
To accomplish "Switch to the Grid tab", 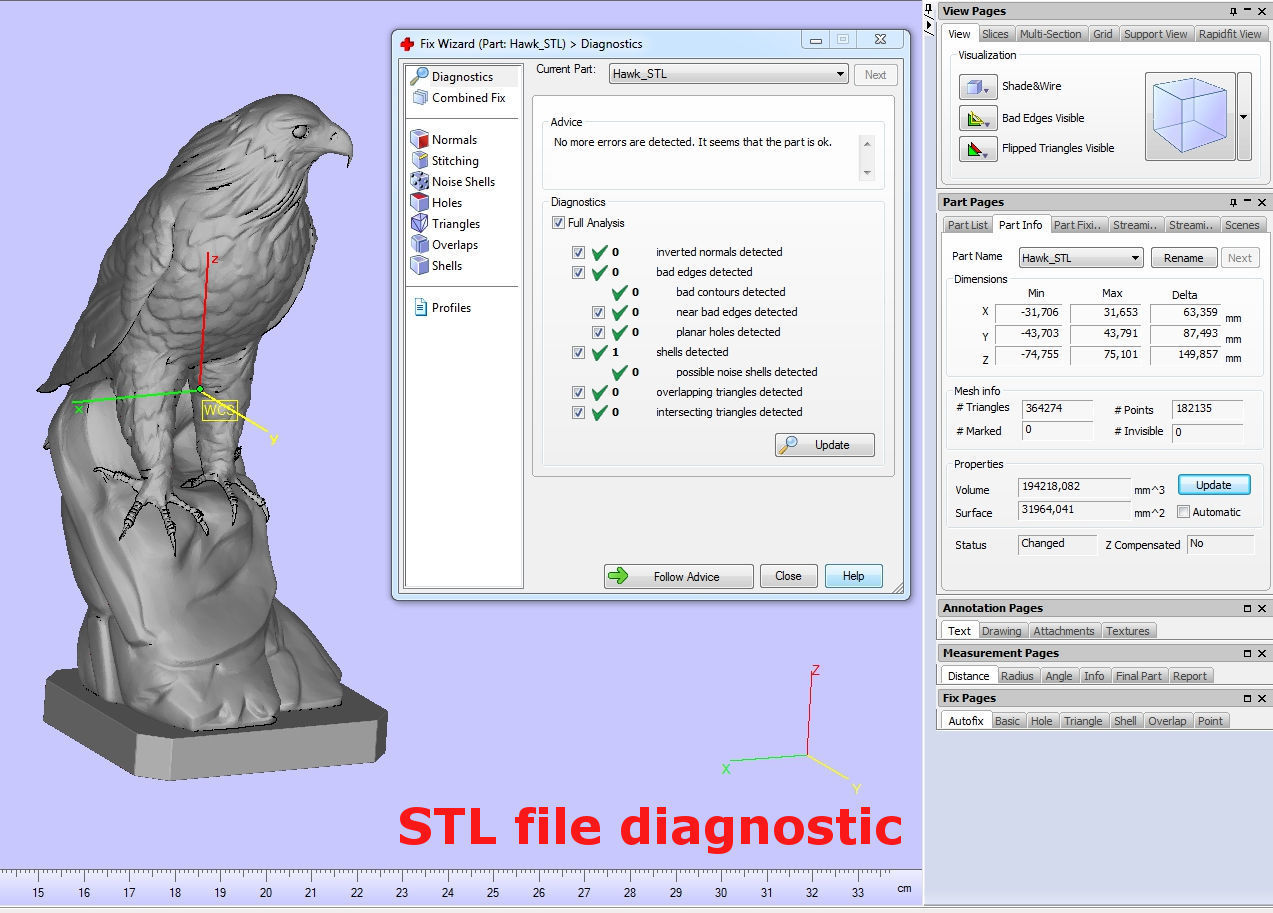I will [x=1102, y=34].
